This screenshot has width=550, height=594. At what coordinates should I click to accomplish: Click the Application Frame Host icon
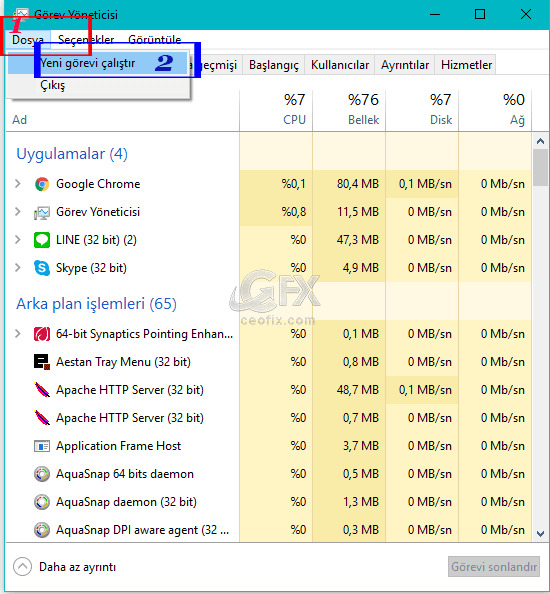click(42, 446)
